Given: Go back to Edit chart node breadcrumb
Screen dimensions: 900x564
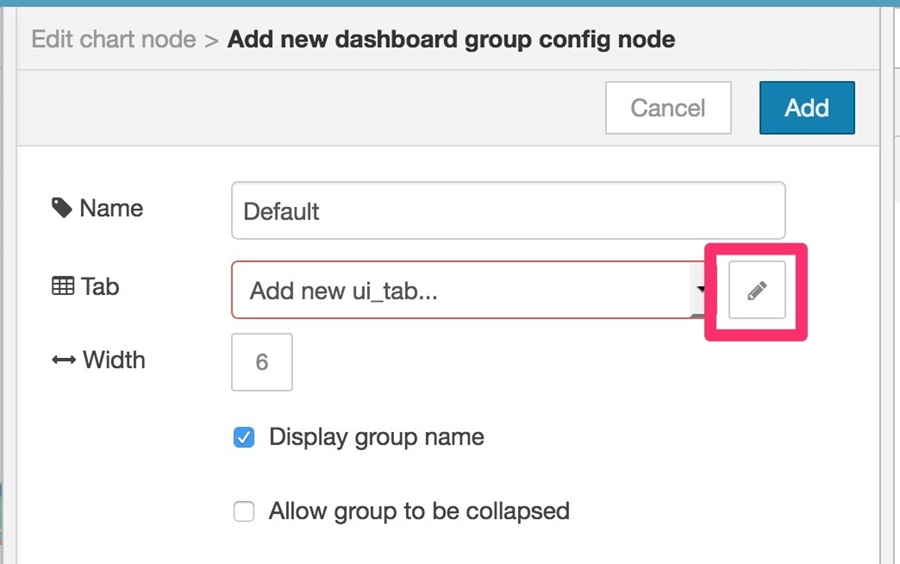Looking at the screenshot, I should (114, 40).
